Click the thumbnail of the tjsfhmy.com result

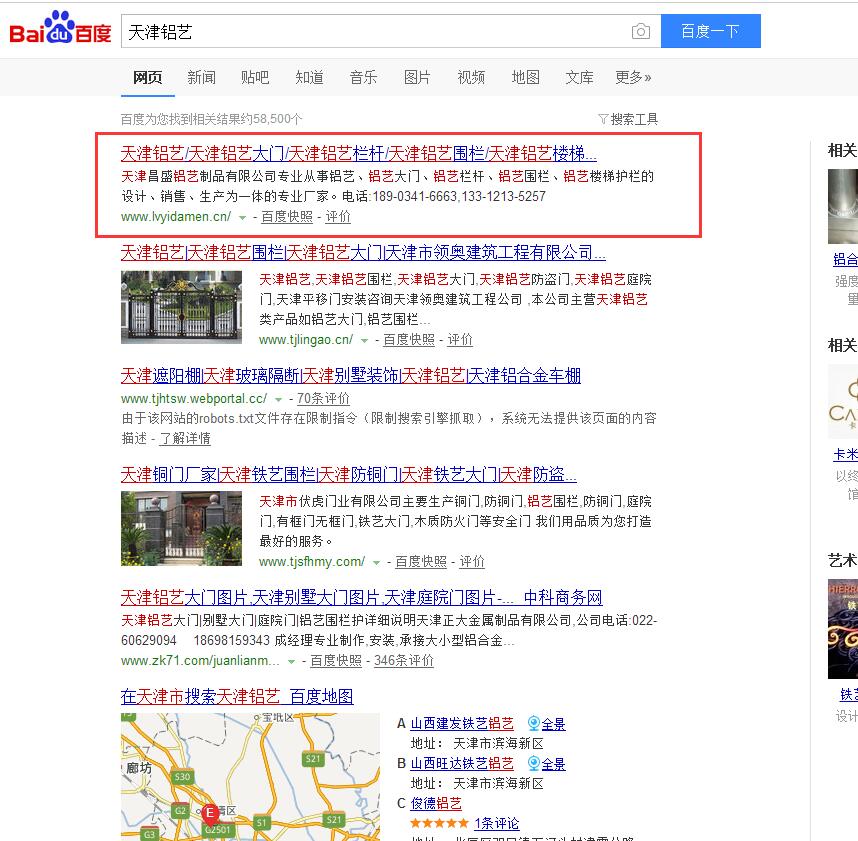tap(181, 529)
